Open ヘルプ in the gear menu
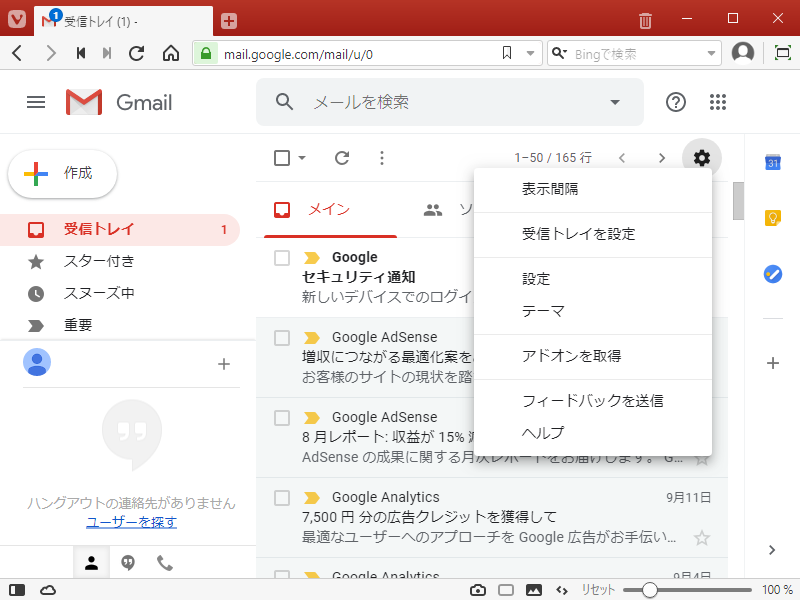This screenshot has width=800, height=600. point(593,432)
